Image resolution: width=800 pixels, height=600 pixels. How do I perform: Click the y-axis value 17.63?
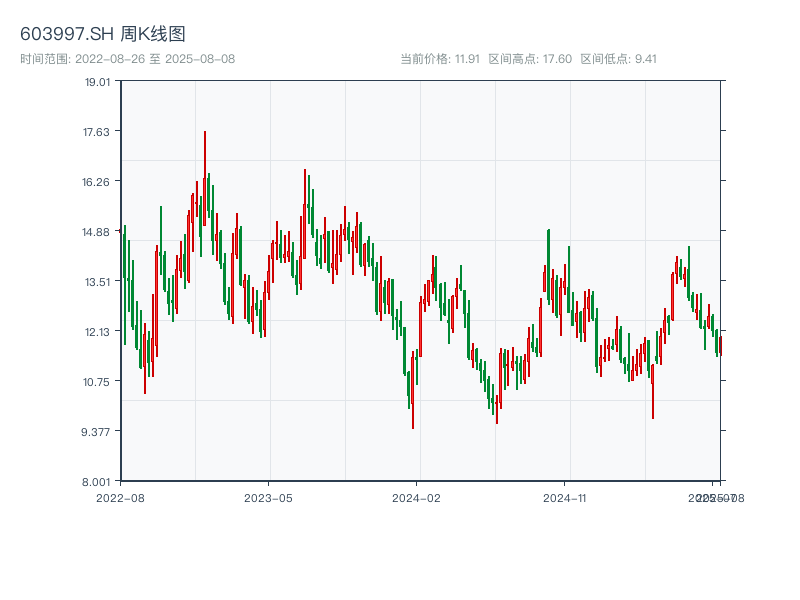pos(96,132)
